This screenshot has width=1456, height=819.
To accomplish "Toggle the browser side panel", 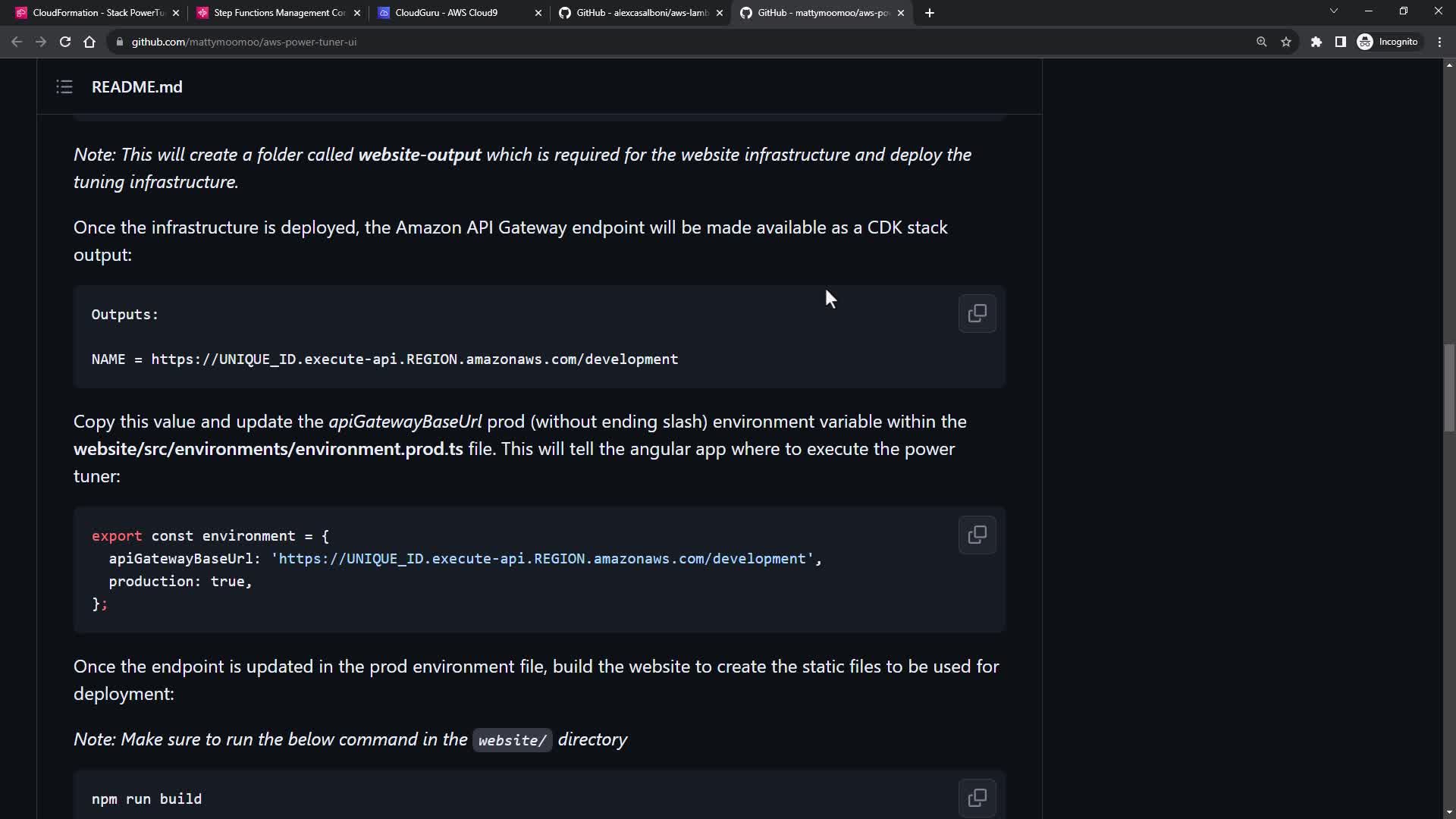I will 1340,42.
